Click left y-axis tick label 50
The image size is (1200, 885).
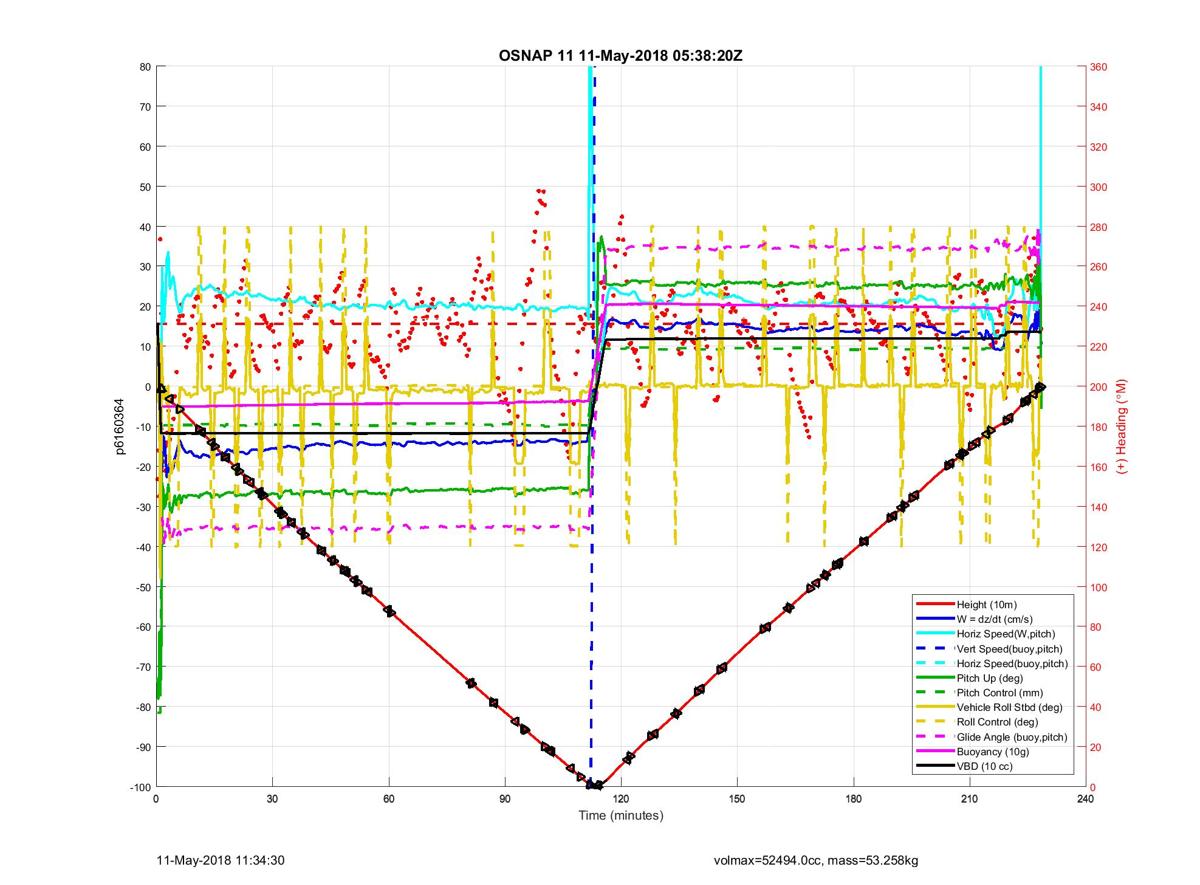(144, 187)
